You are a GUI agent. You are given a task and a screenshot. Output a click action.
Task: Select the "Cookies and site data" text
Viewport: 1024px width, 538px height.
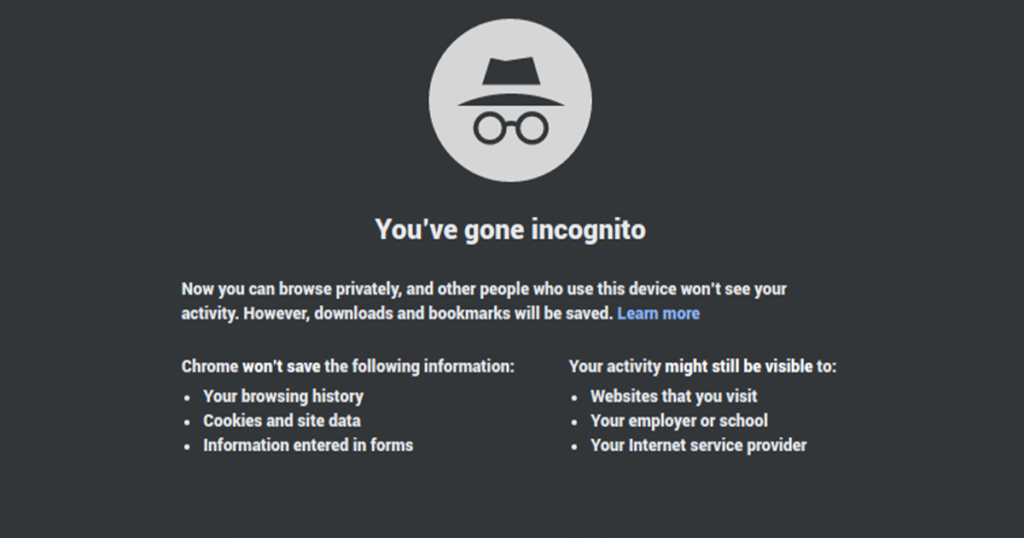point(282,421)
